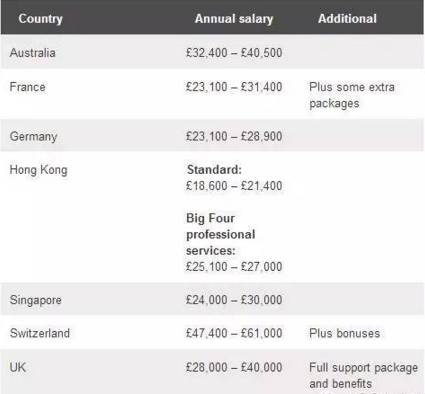
Task: Select the Australia country cell
Action: (33, 53)
